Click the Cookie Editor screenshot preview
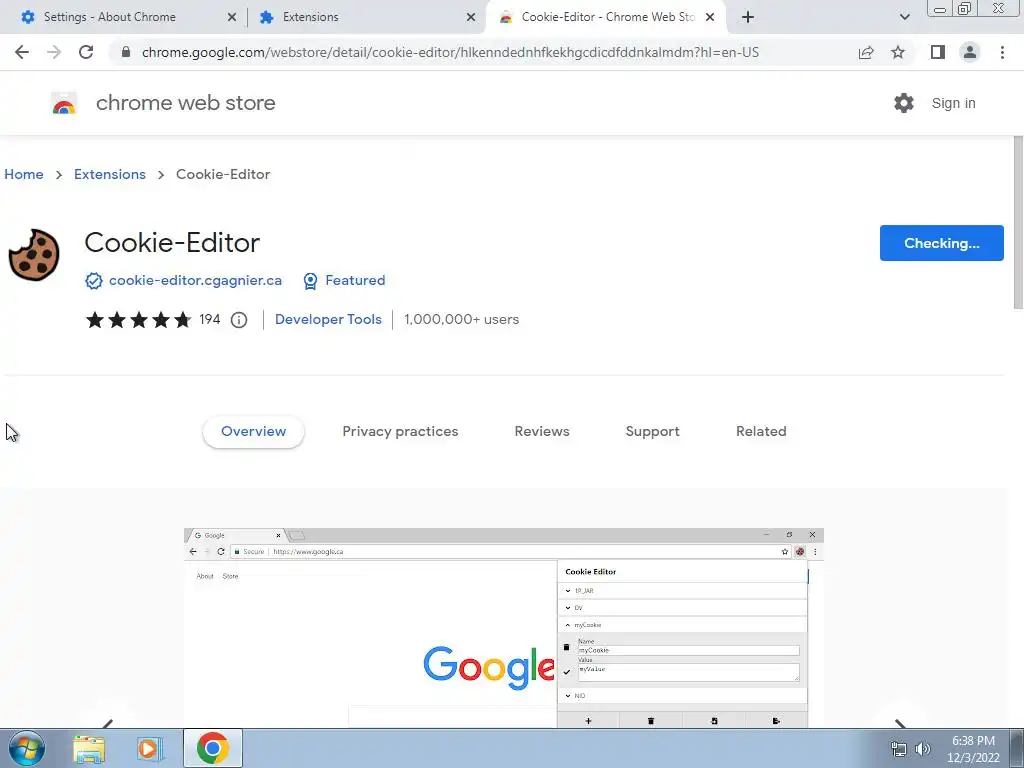This screenshot has width=1024, height=768. (x=504, y=628)
